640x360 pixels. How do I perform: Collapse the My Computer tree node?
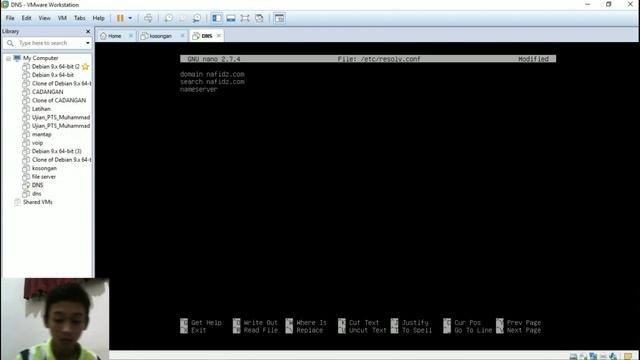pos(8,58)
